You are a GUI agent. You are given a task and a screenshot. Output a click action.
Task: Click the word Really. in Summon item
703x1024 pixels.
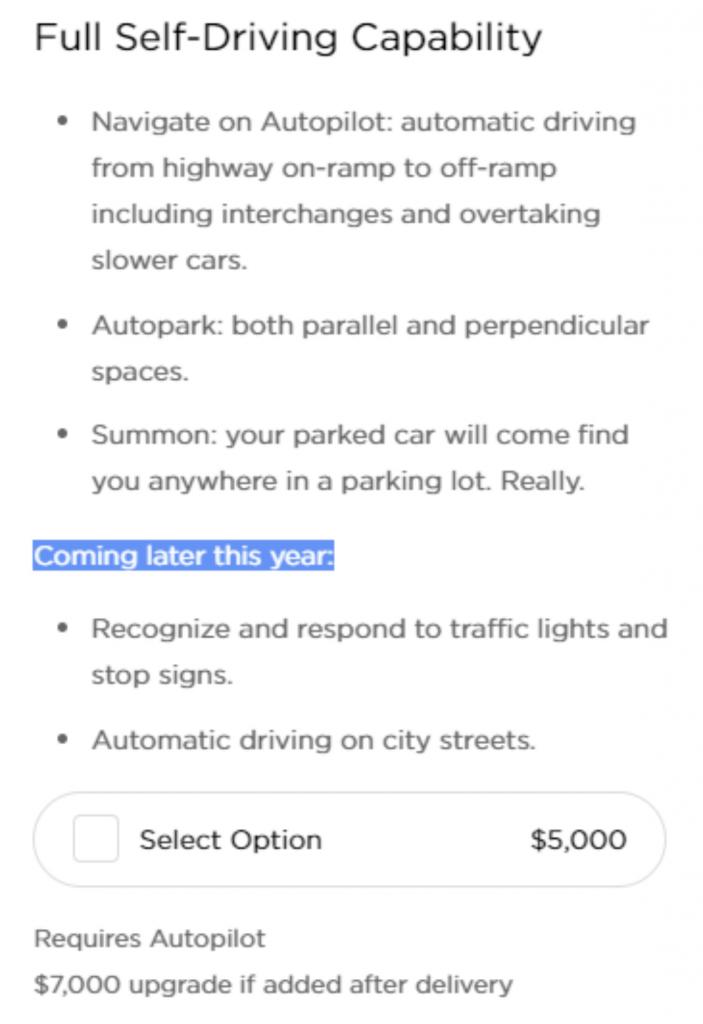pos(542,481)
